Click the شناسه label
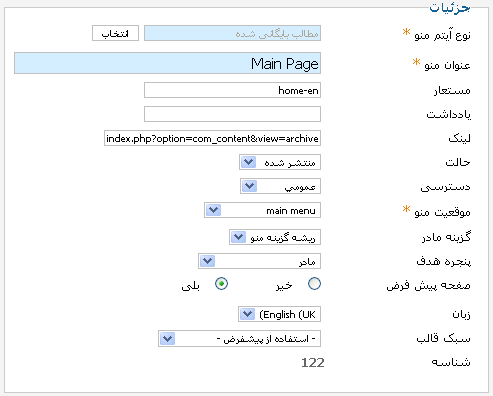Screen dimensions: 493x396 click(x=451, y=362)
